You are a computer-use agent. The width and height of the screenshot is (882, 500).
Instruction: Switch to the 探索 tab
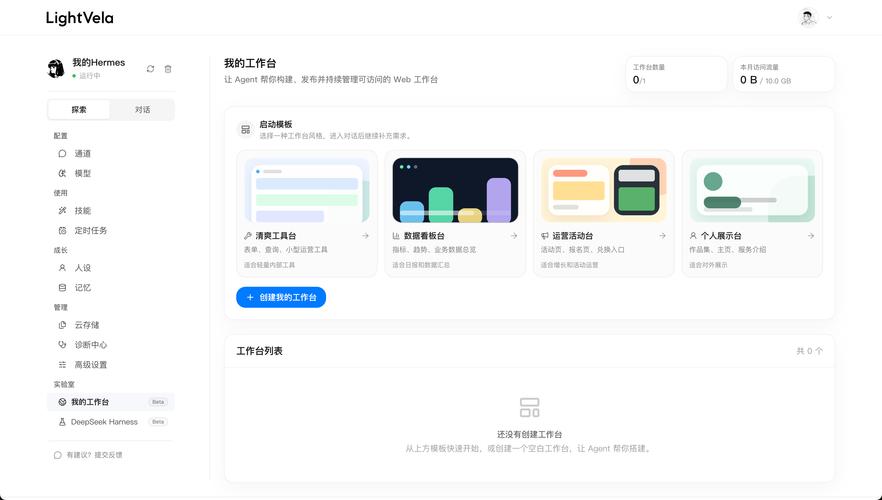[79, 110]
